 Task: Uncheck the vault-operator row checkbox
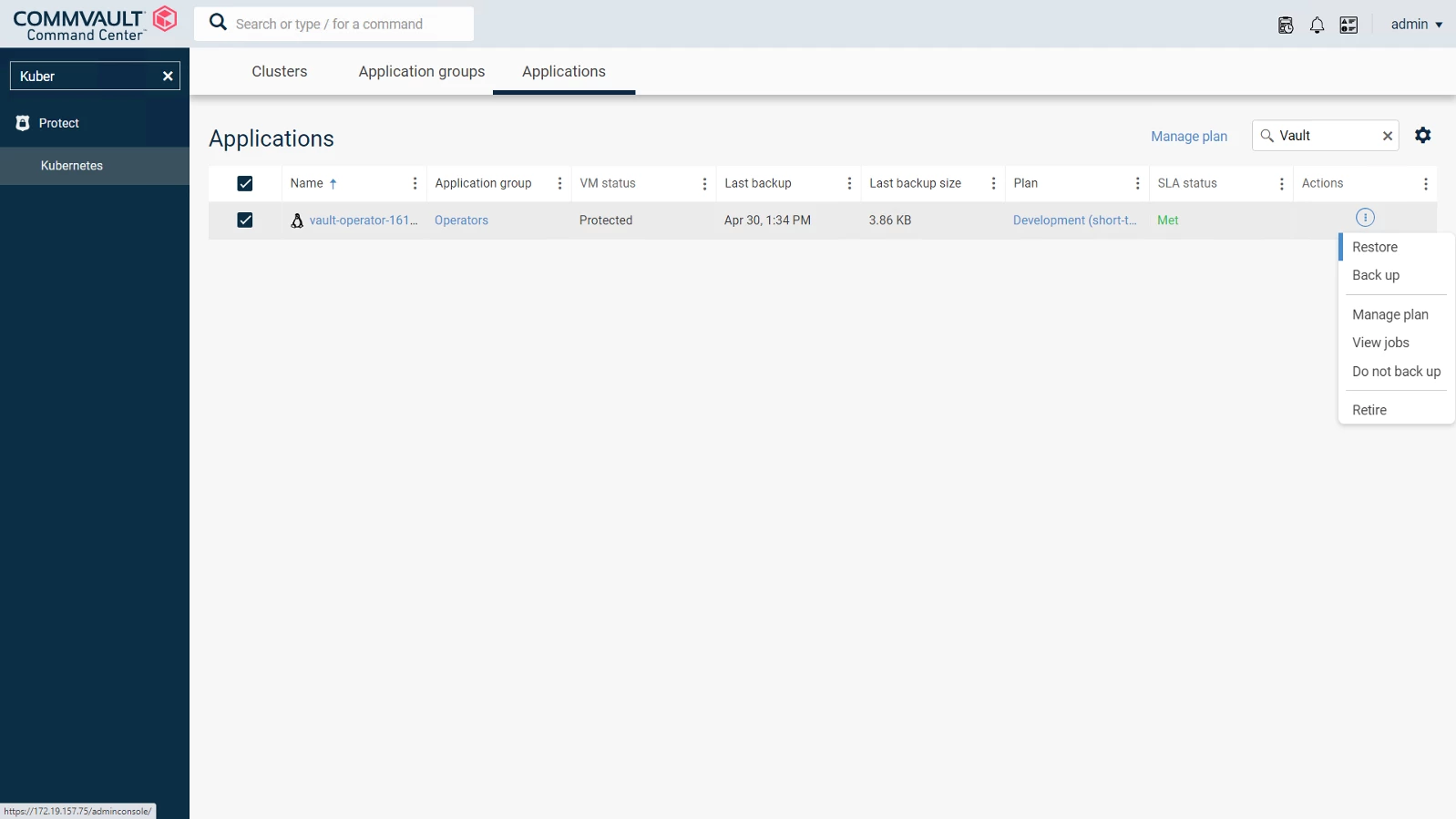coord(245,220)
